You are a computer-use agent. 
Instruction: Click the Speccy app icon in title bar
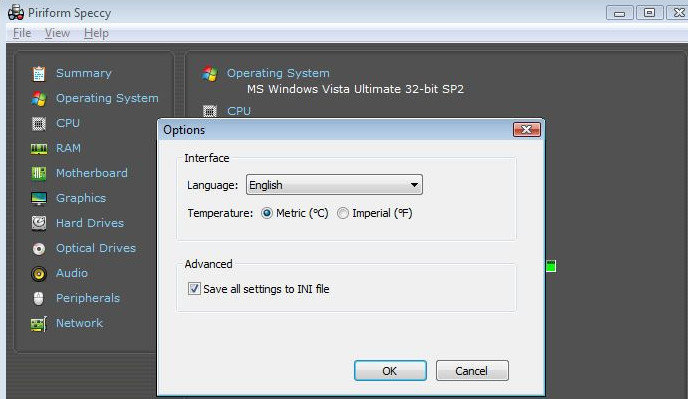tap(16, 12)
